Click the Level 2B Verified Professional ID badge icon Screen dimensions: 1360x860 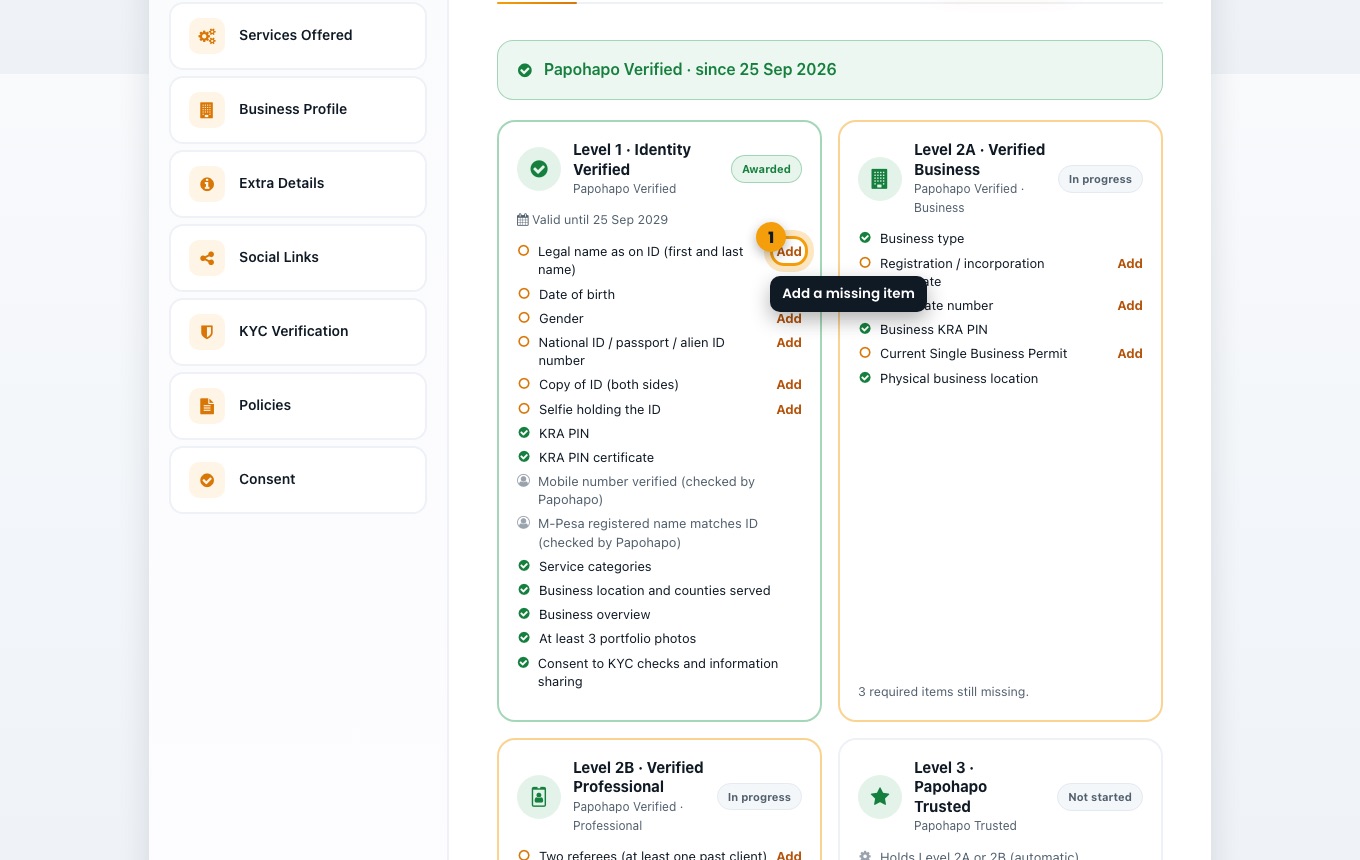pyautogui.click(x=539, y=797)
